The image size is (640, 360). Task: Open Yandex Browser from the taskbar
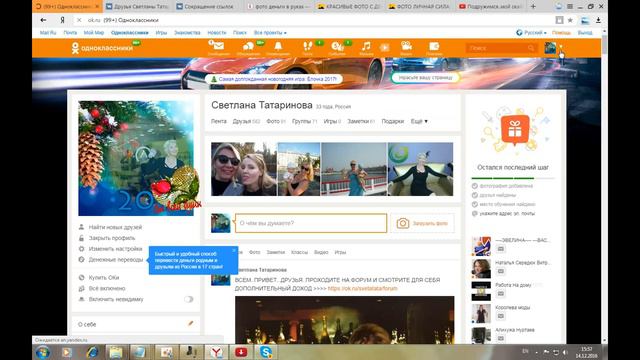coord(216,352)
